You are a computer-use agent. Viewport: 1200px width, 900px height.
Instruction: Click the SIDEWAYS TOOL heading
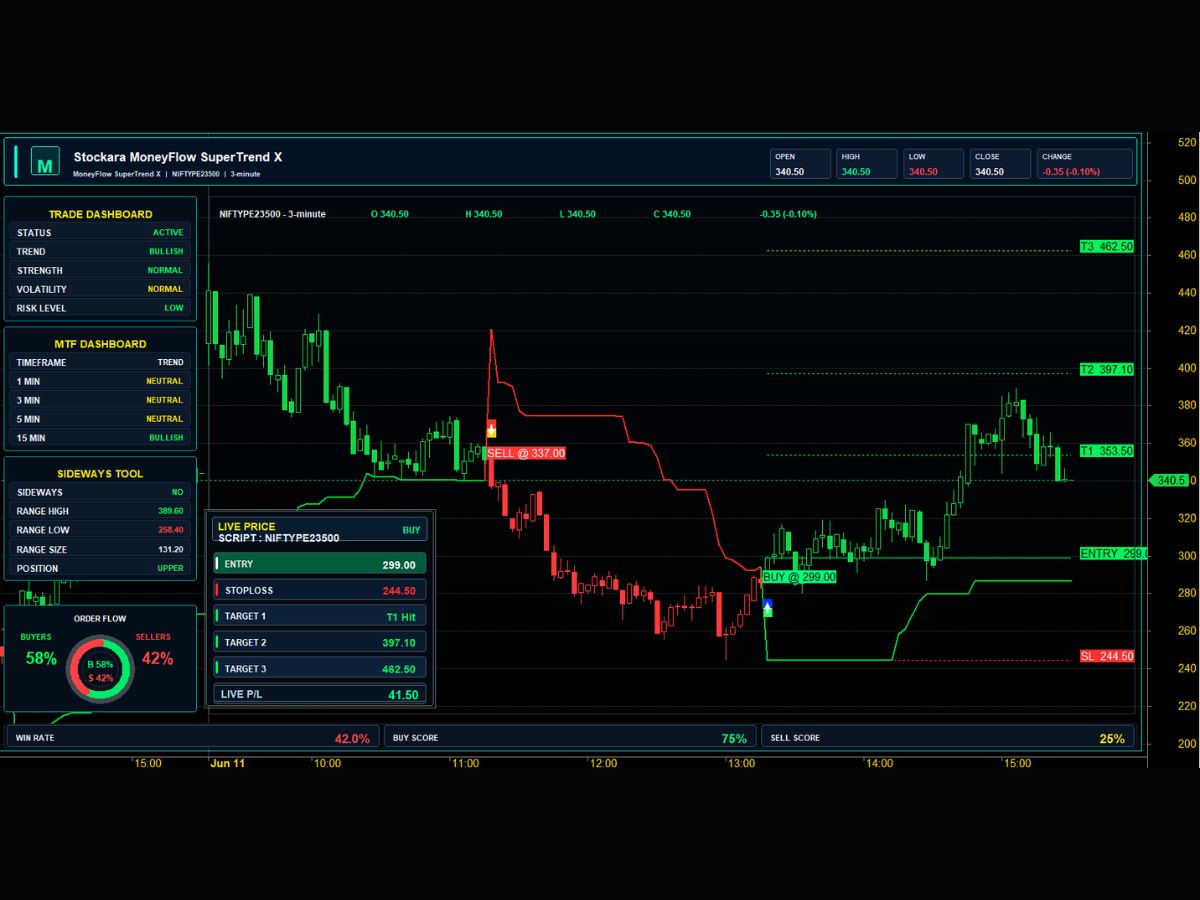coord(100,474)
